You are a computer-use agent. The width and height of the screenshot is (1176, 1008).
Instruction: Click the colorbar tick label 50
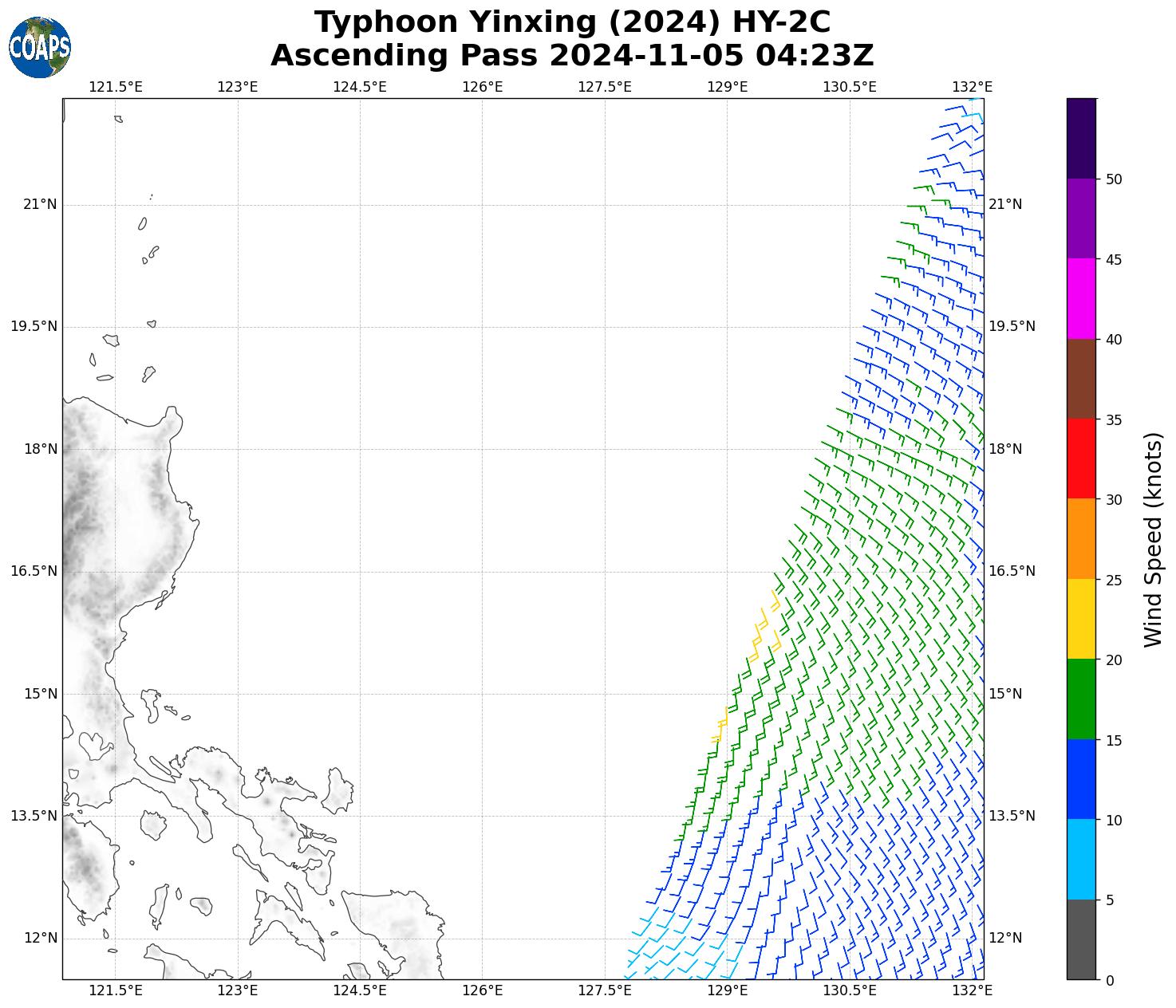(x=1114, y=179)
